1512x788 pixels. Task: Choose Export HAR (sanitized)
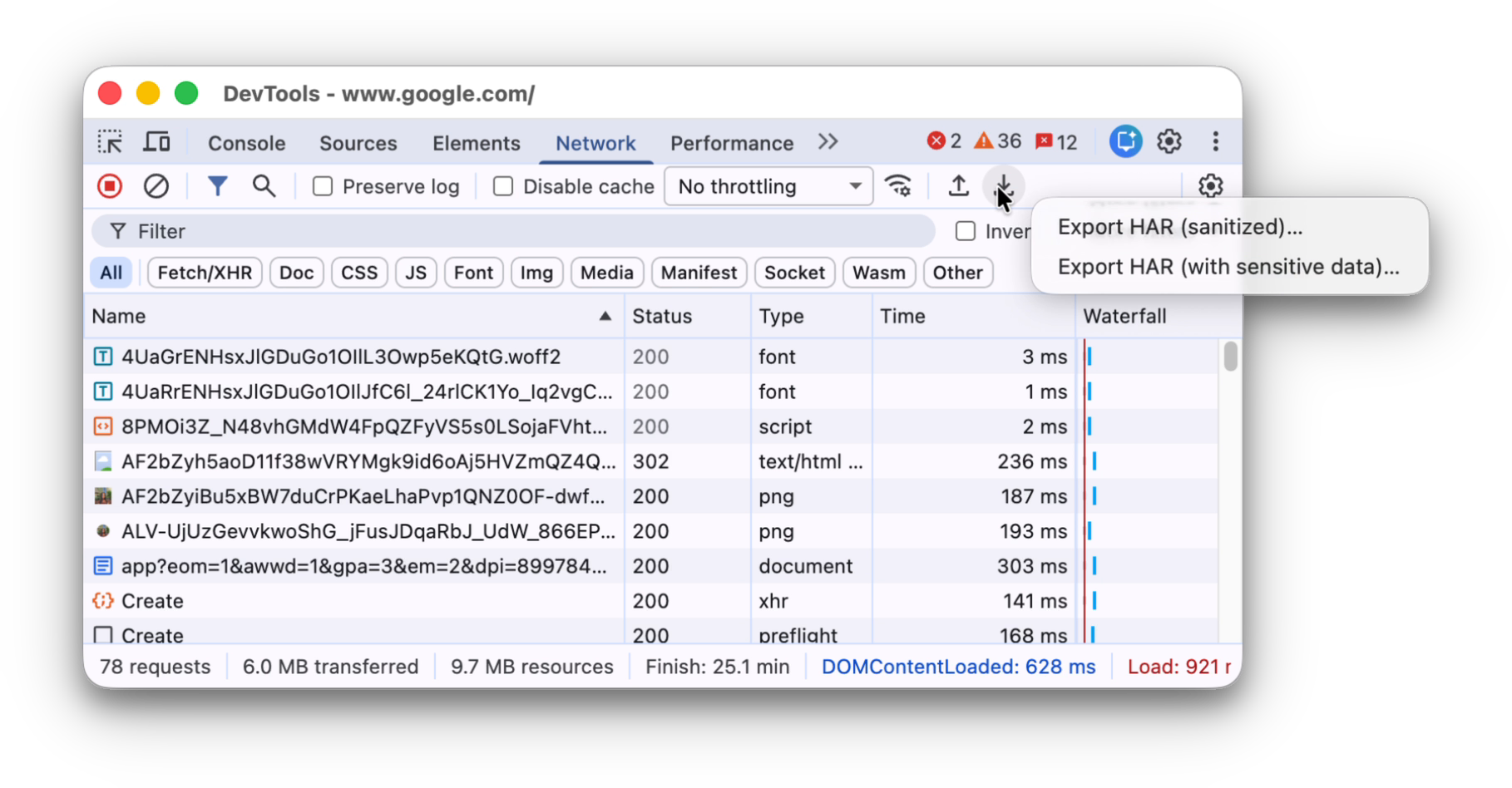tap(1179, 227)
